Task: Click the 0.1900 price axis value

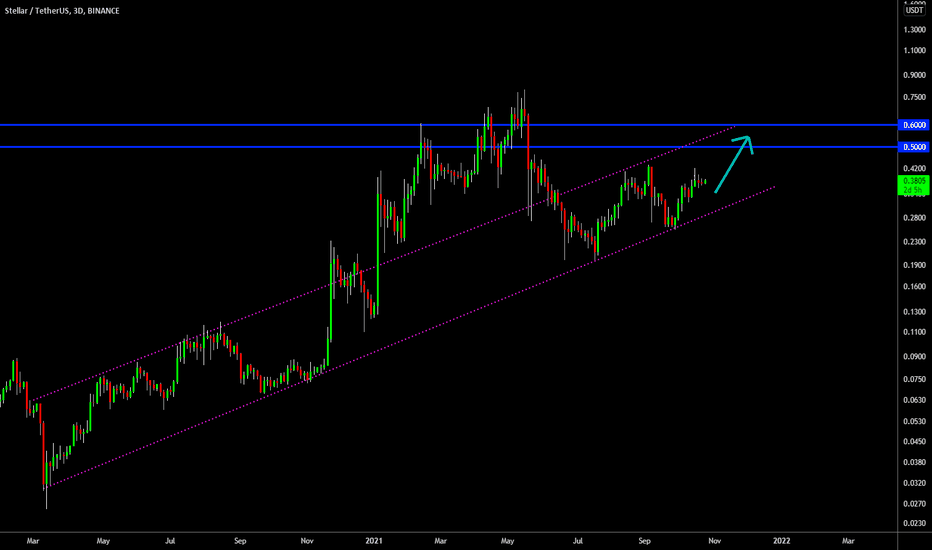Action: [914, 265]
